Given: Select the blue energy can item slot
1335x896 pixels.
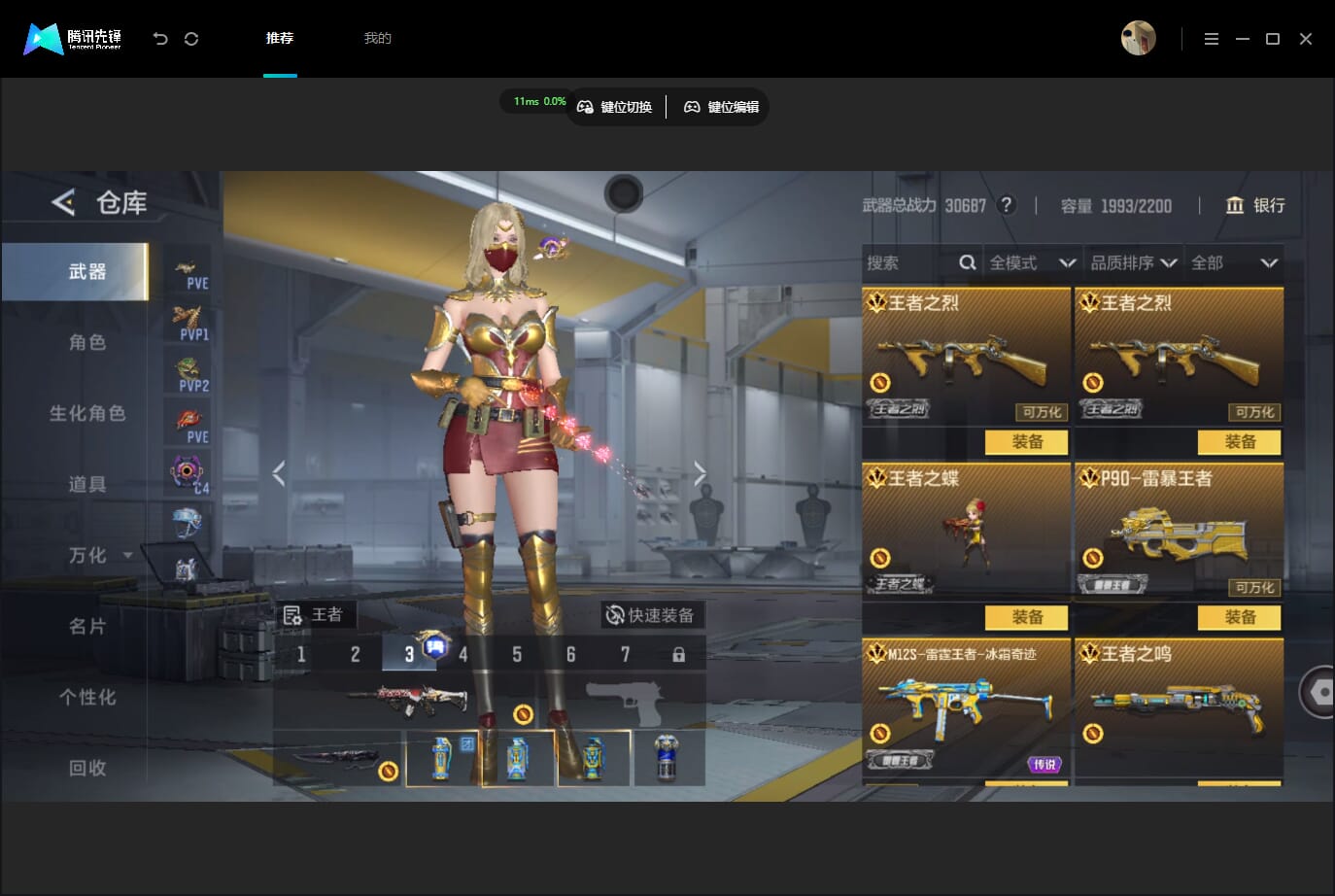Looking at the screenshot, I should click(x=668, y=757).
